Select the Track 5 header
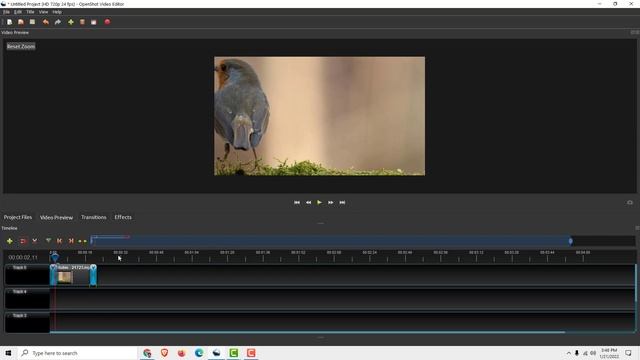The width and height of the screenshot is (640, 360). (x=27, y=275)
